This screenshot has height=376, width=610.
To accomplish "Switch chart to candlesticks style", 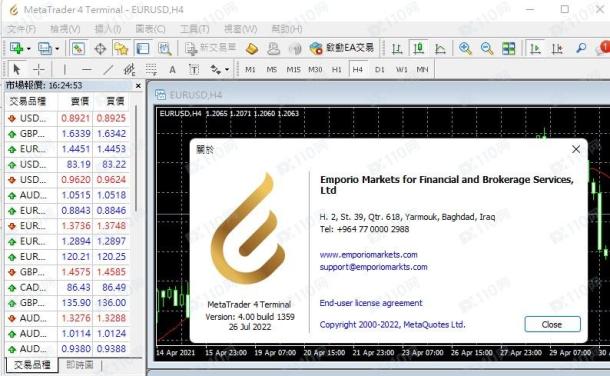I will [419, 49].
